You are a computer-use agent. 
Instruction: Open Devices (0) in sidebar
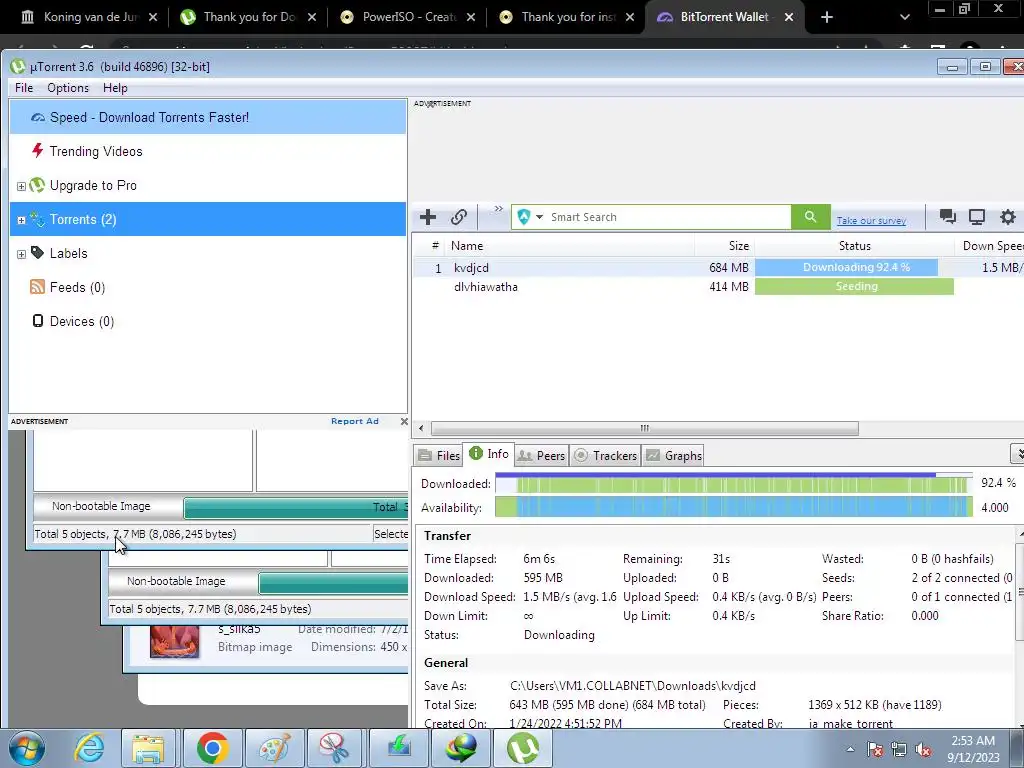click(82, 321)
